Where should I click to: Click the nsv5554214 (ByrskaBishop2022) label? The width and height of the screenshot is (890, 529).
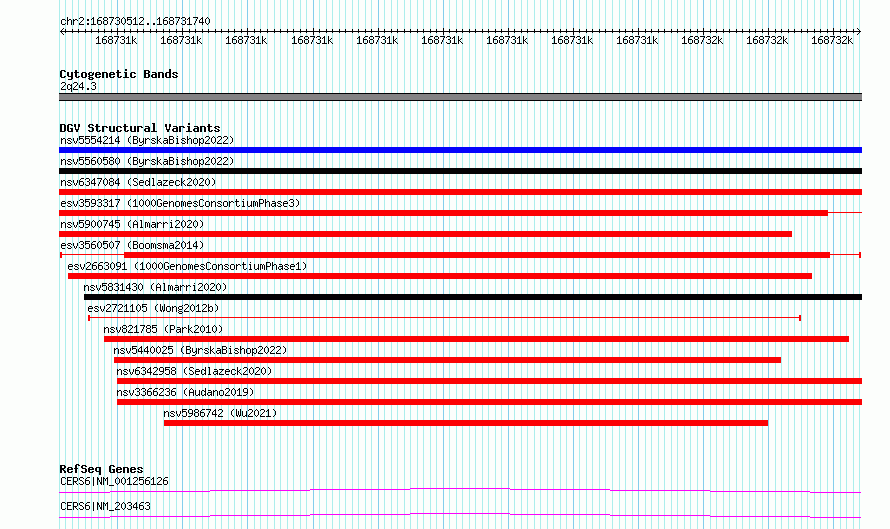pyautogui.click(x=147, y=140)
